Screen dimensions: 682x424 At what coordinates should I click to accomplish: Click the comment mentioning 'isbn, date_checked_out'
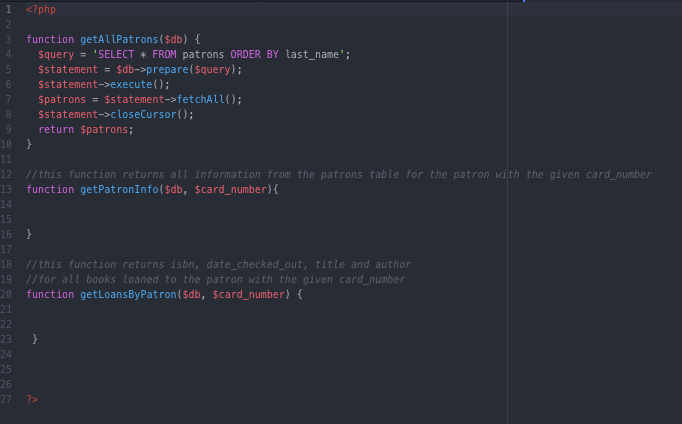tap(218, 265)
